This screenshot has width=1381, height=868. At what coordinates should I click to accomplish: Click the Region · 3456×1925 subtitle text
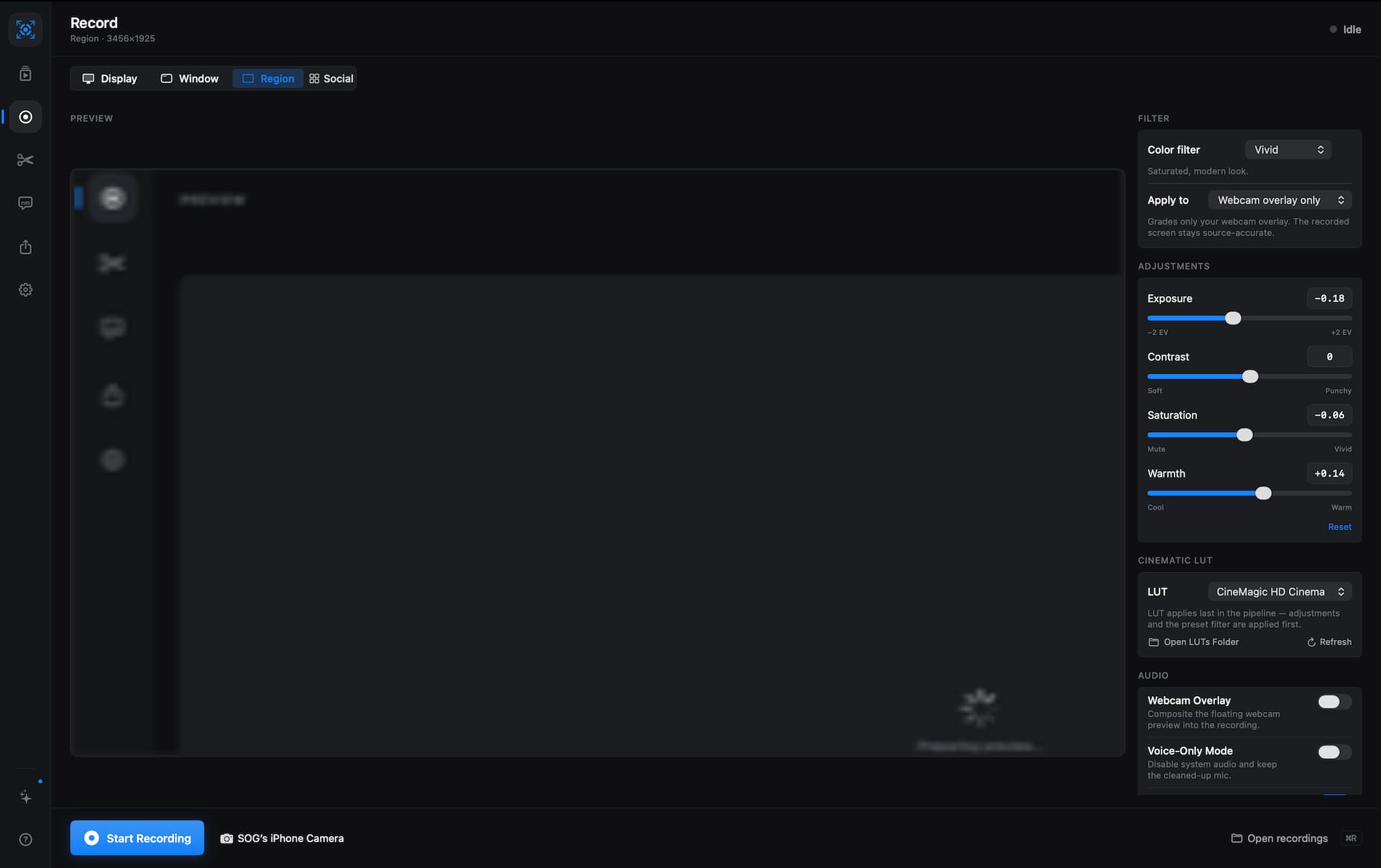pos(112,39)
